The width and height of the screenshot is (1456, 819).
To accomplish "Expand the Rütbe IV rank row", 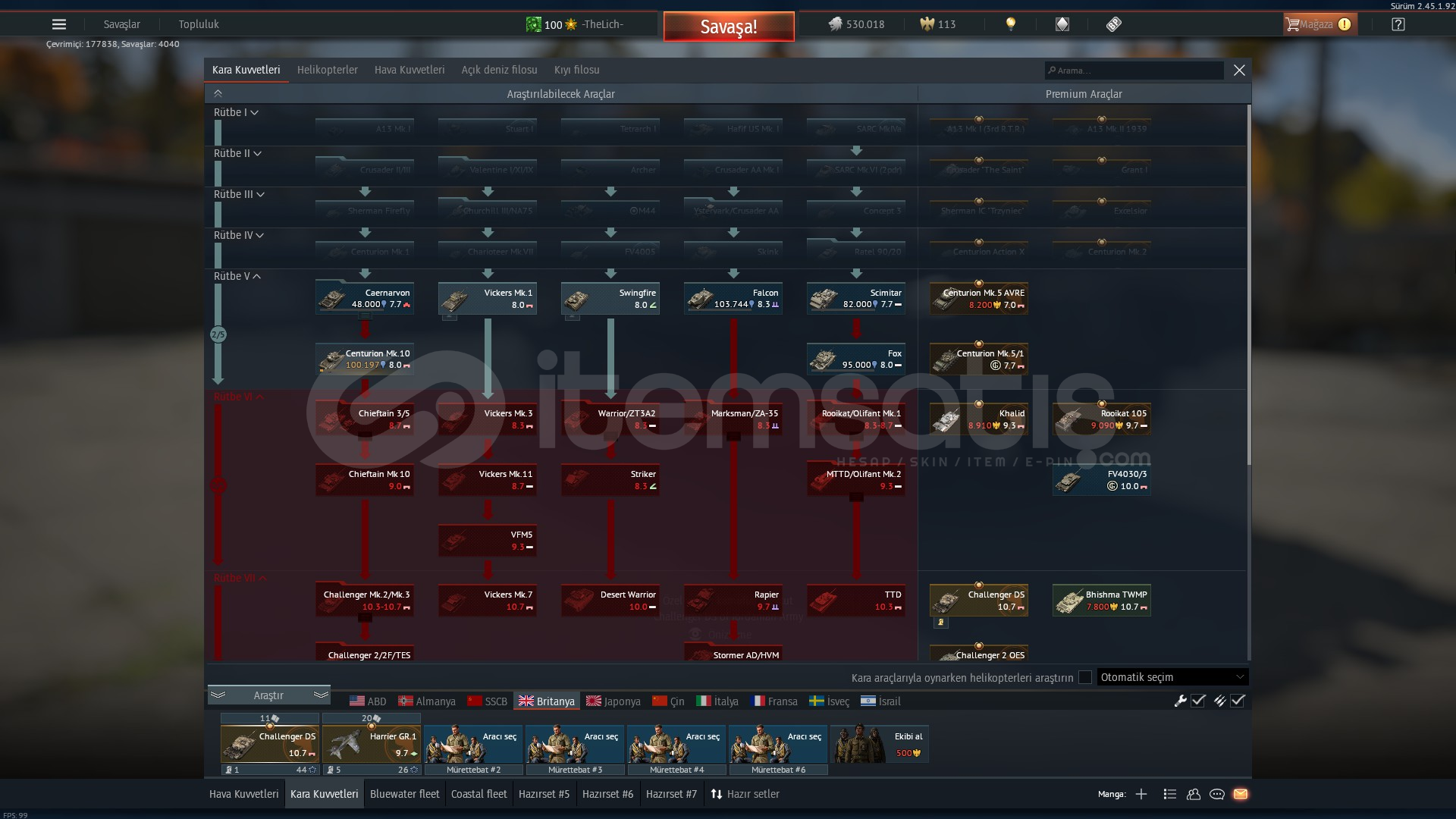I will tap(239, 235).
